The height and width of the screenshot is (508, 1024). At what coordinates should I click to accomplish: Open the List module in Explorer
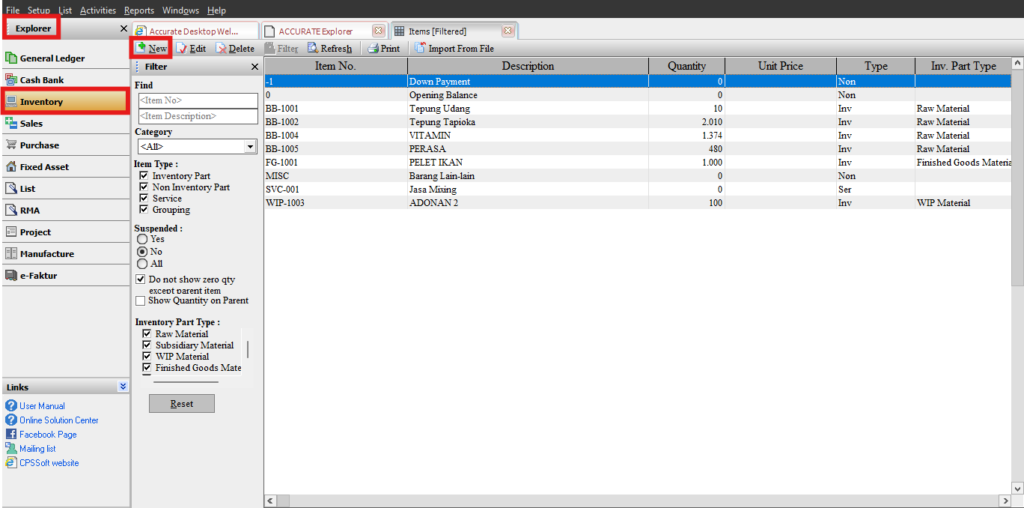[65, 189]
